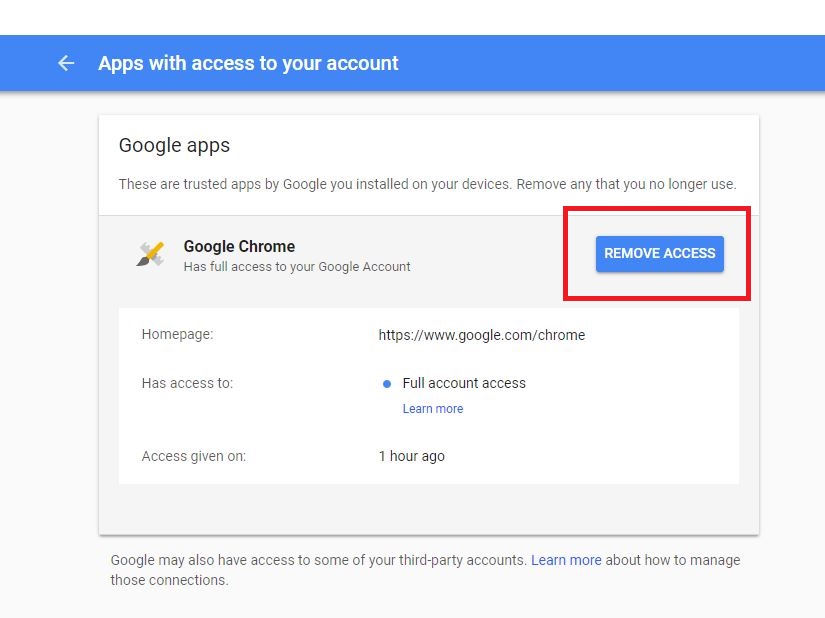Image resolution: width=825 pixels, height=618 pixels.
Task: Open Learn more under Full account access
Action: [x=432, y=409]
